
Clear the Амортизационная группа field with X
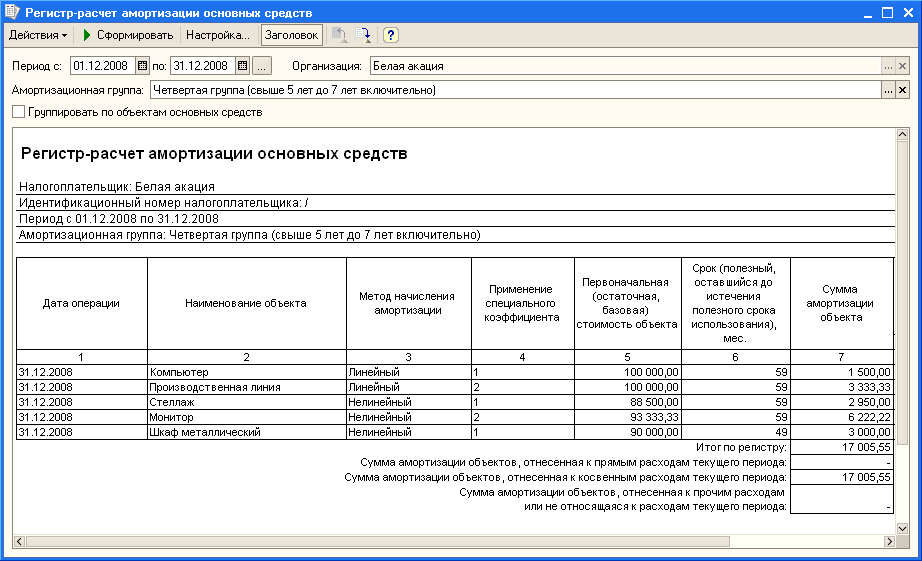pos(902,90)
